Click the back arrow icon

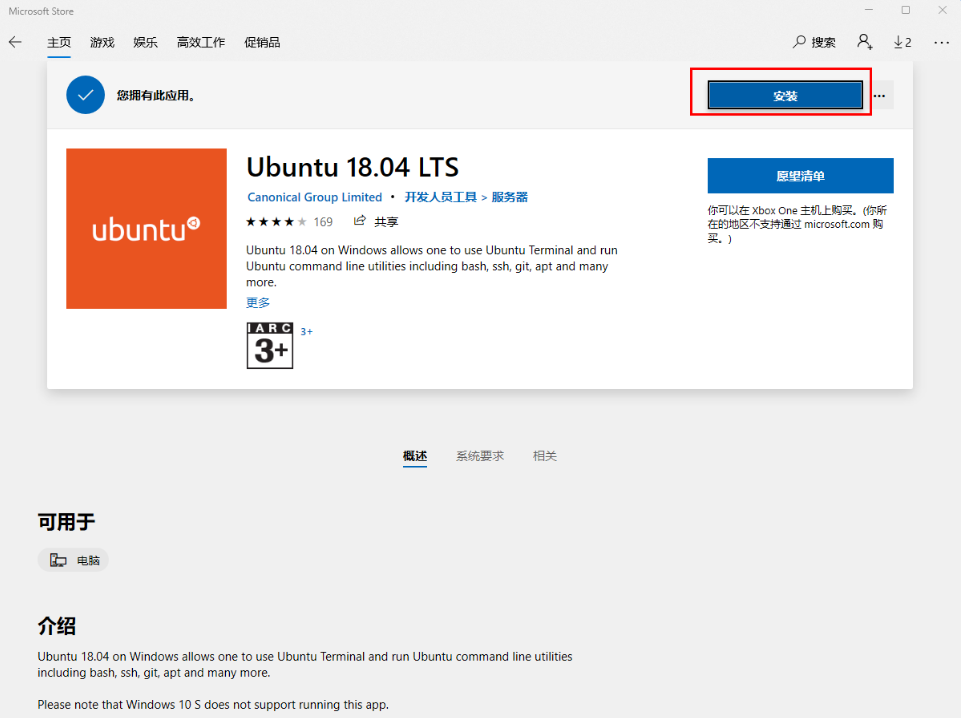pos(15,42)
